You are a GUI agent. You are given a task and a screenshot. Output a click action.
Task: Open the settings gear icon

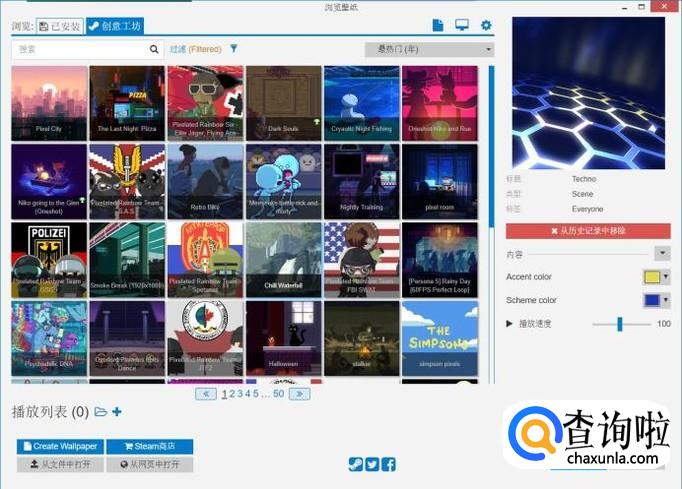coord(486,25)
